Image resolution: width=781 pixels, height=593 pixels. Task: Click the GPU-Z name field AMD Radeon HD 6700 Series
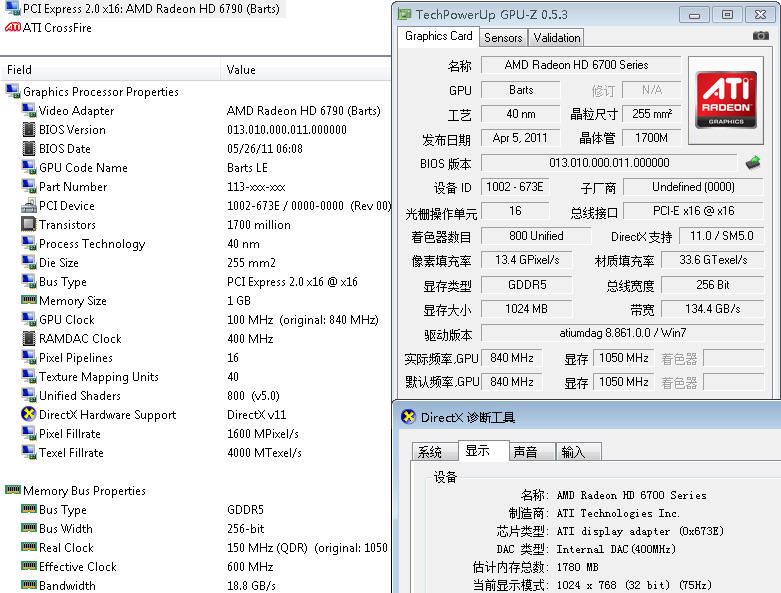(581, 65)
